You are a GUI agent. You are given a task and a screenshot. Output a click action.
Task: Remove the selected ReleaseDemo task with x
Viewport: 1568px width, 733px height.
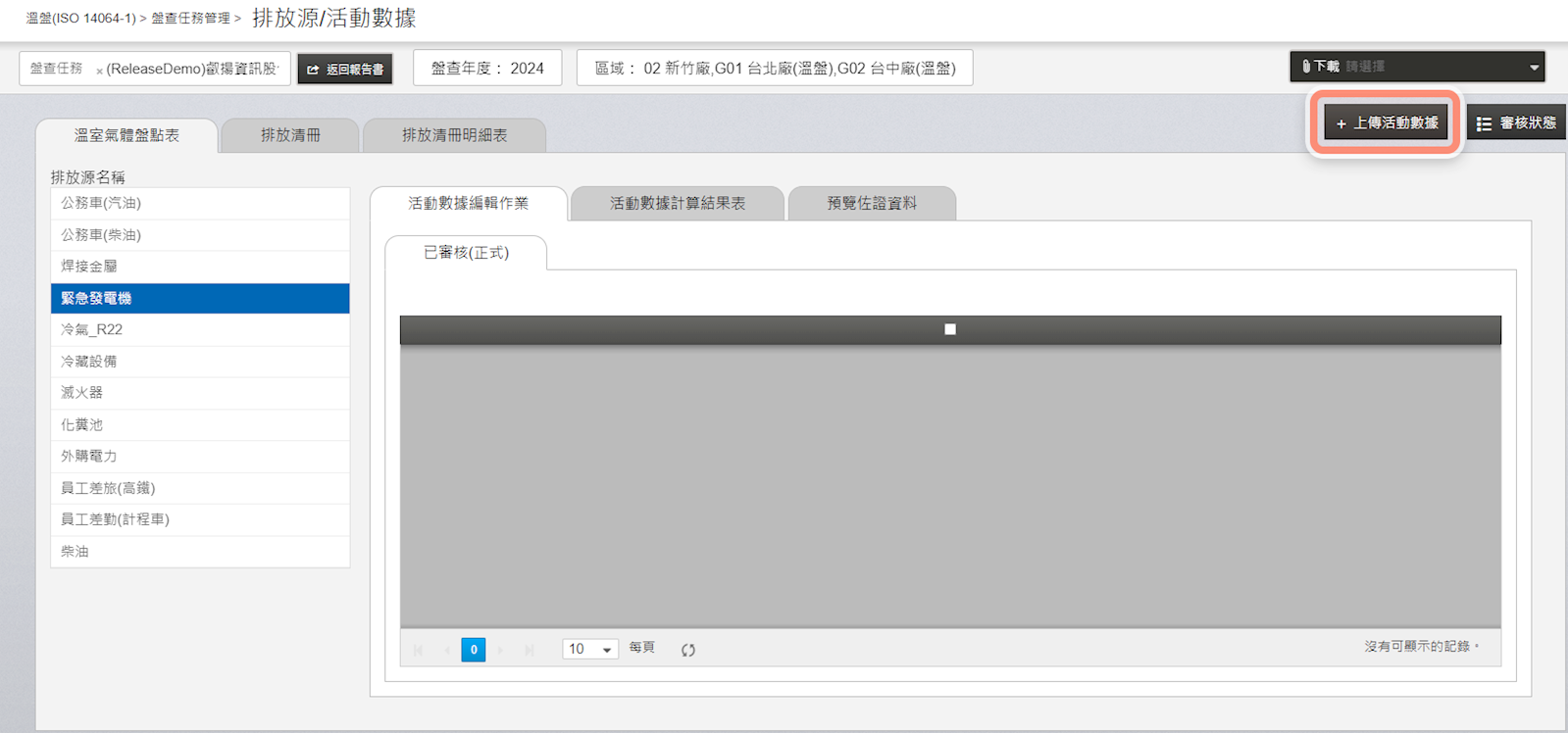pos(99,71)
